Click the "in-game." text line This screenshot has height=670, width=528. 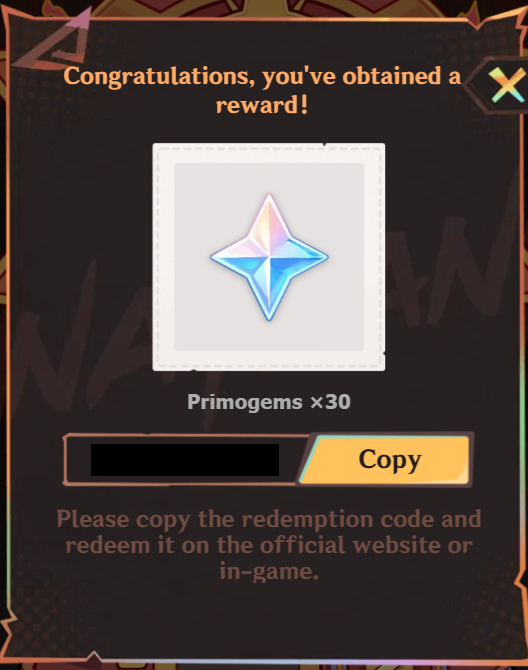(x=269, y=572)
